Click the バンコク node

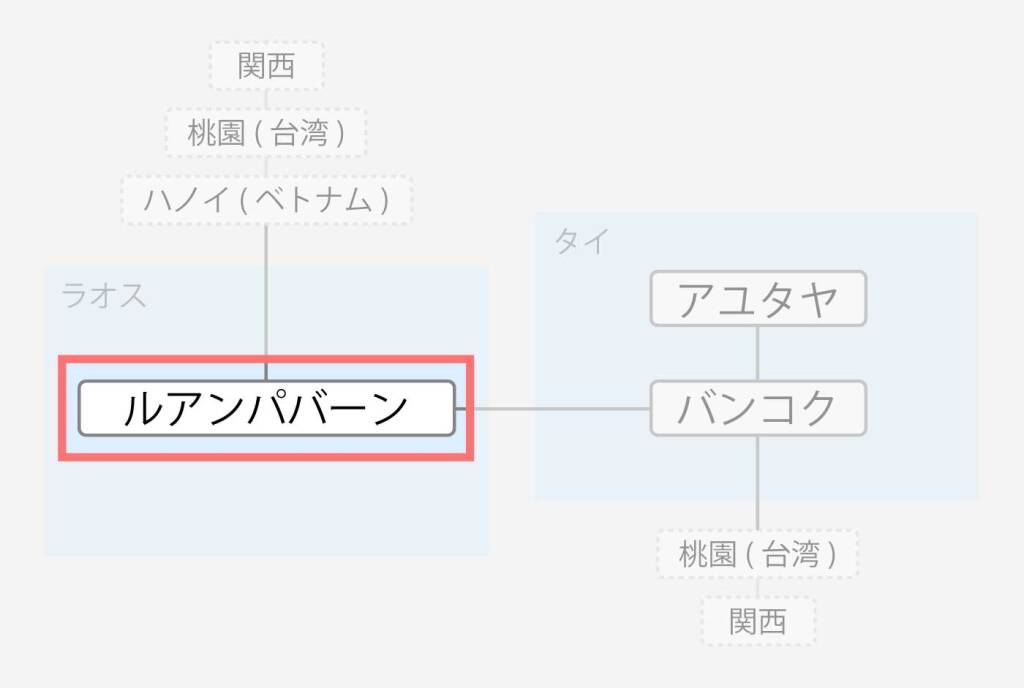[x=758, y=408]
